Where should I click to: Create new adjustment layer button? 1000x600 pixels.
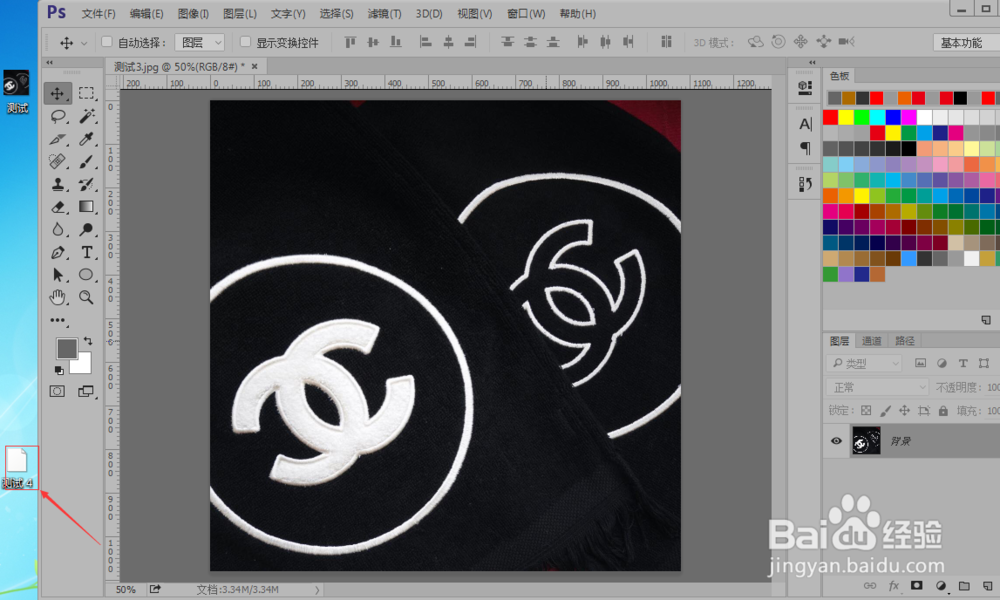[x=941, y=585]
